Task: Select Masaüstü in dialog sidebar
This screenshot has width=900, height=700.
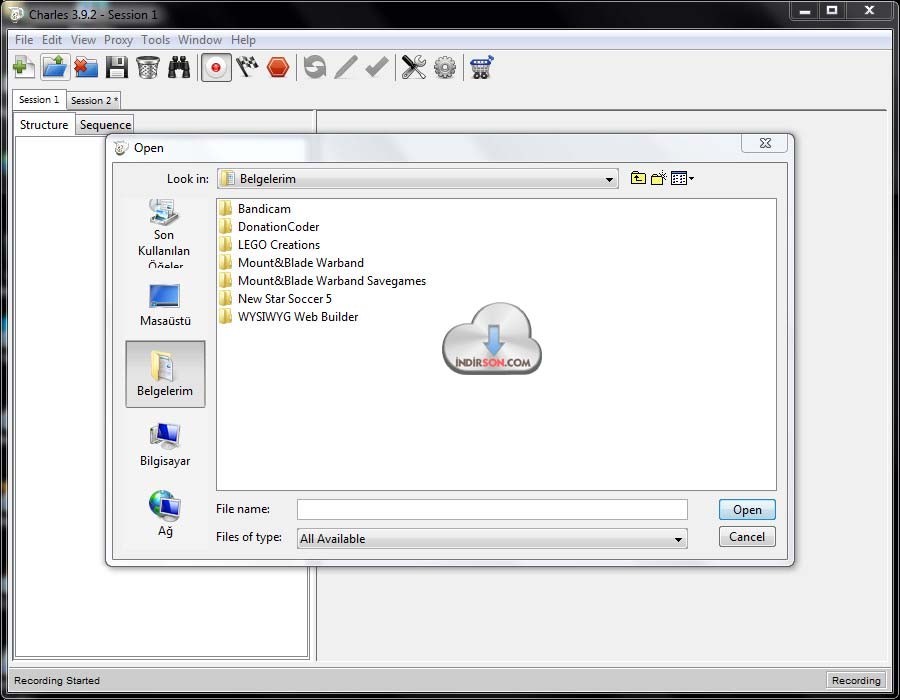Action: (165, 305)
